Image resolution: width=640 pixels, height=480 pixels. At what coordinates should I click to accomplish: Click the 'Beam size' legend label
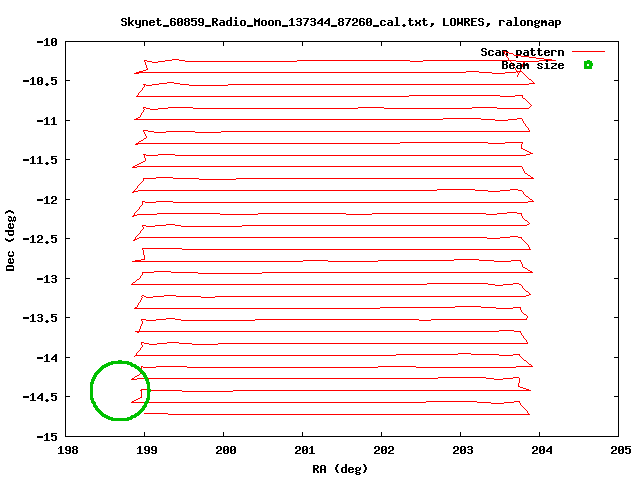click(533, 65)
